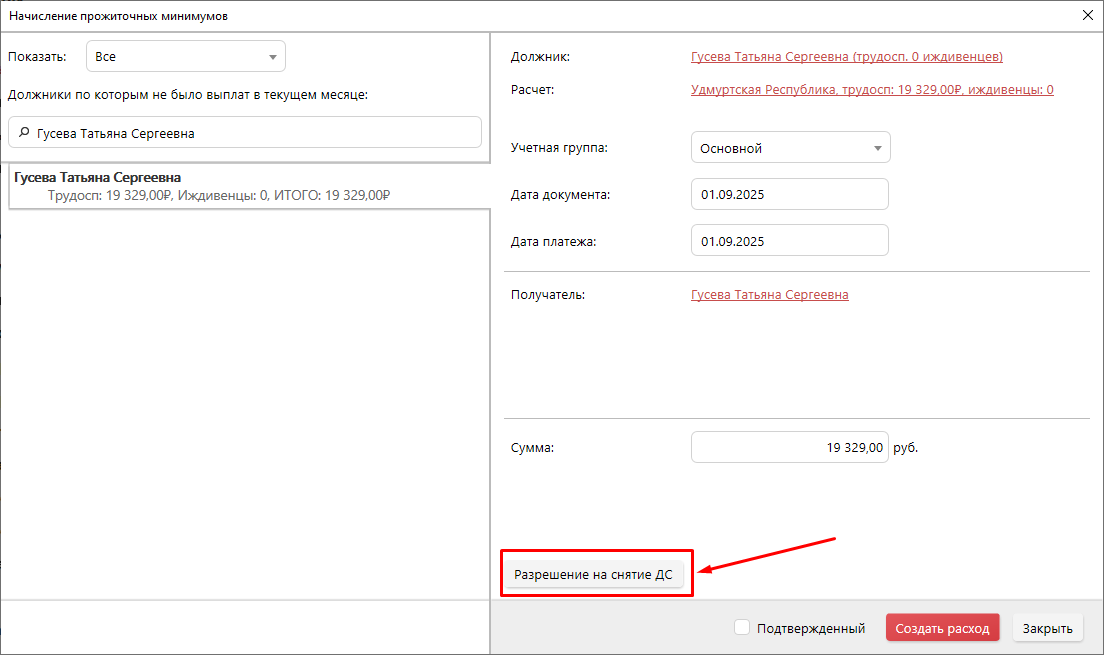This screenshot has height=655, width=1104.
Task: Toggle the Подтвержденный checkbox
Action: 742,628
